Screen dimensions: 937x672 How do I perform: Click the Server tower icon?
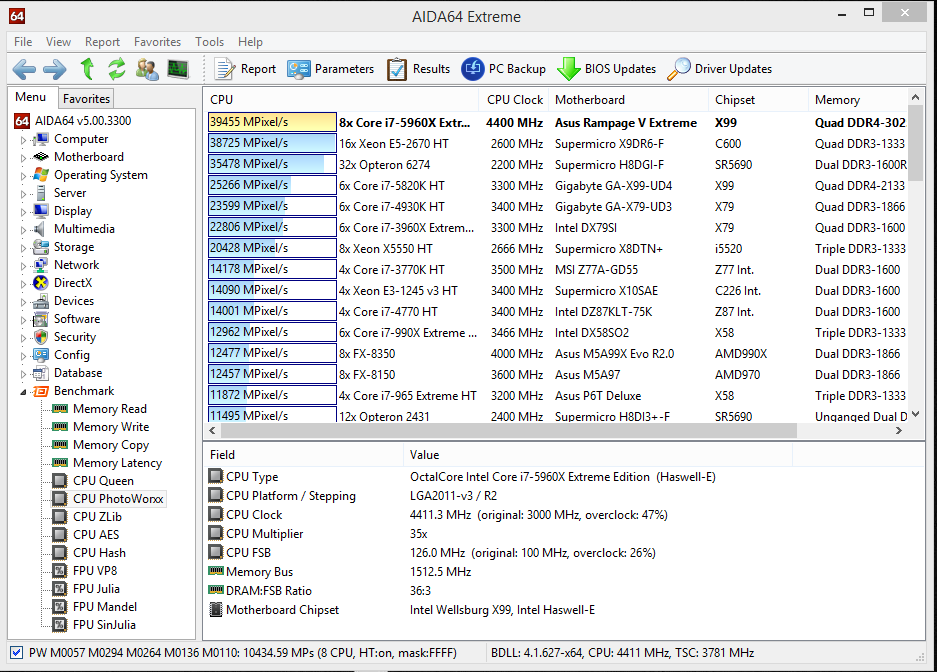(x=41, y=193)
